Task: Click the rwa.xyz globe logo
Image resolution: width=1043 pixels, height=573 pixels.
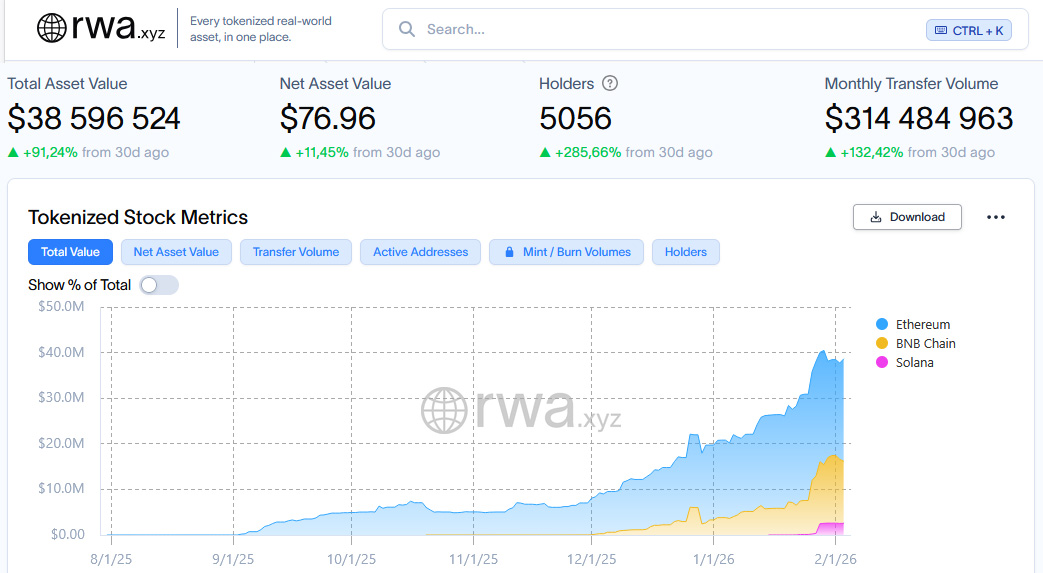Action: point(52,28)
